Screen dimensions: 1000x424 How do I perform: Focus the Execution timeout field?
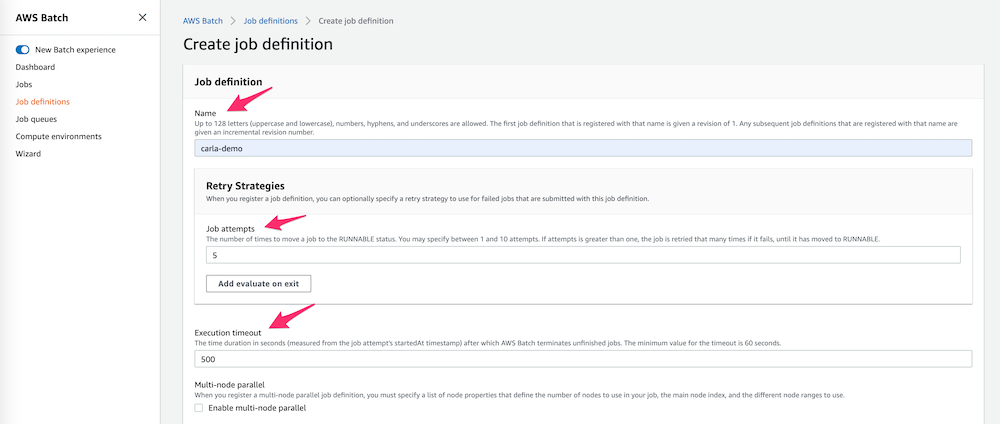click(x=583, y=359)
